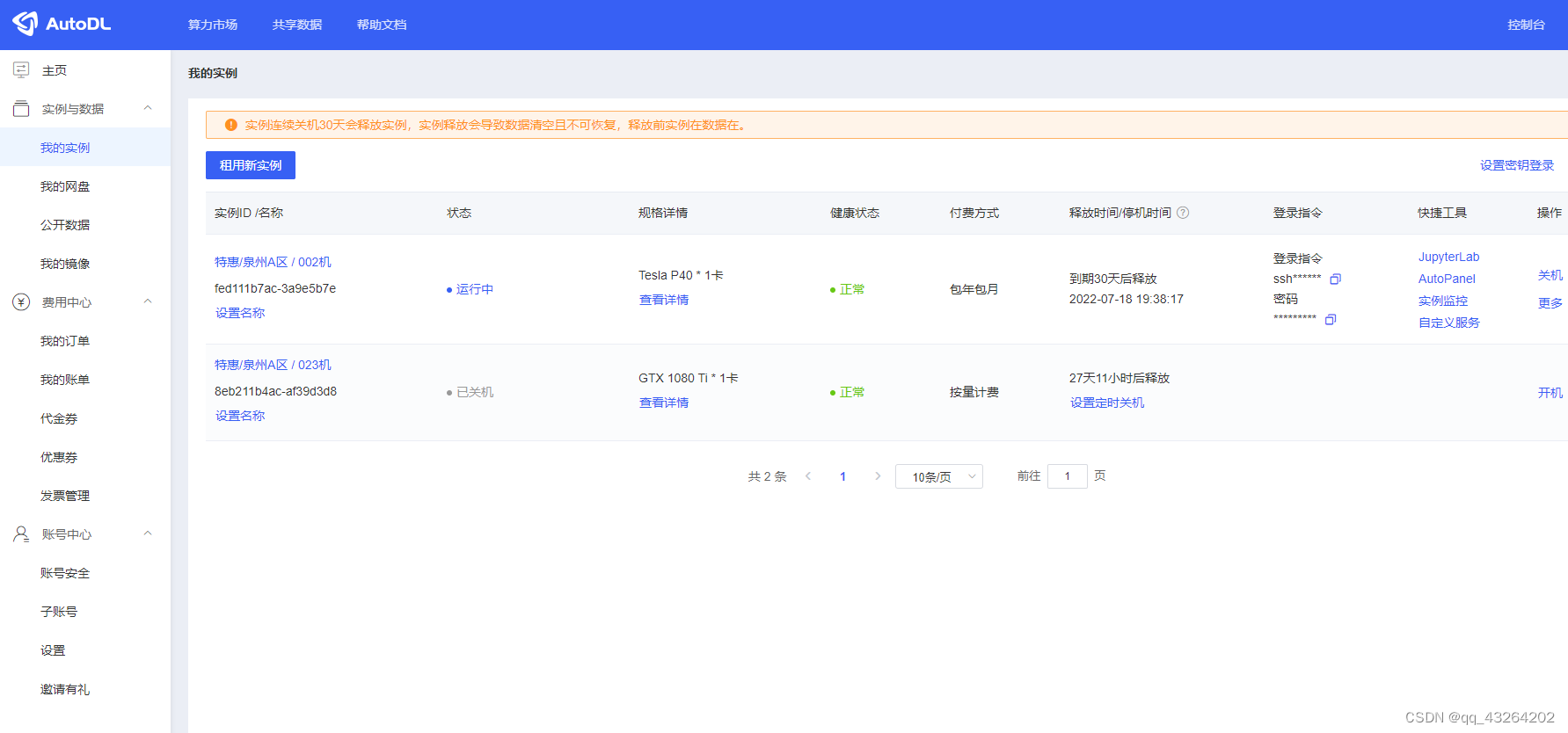Click the 前往 page number input field
1568x733 pixels.
coord(1067,476)
